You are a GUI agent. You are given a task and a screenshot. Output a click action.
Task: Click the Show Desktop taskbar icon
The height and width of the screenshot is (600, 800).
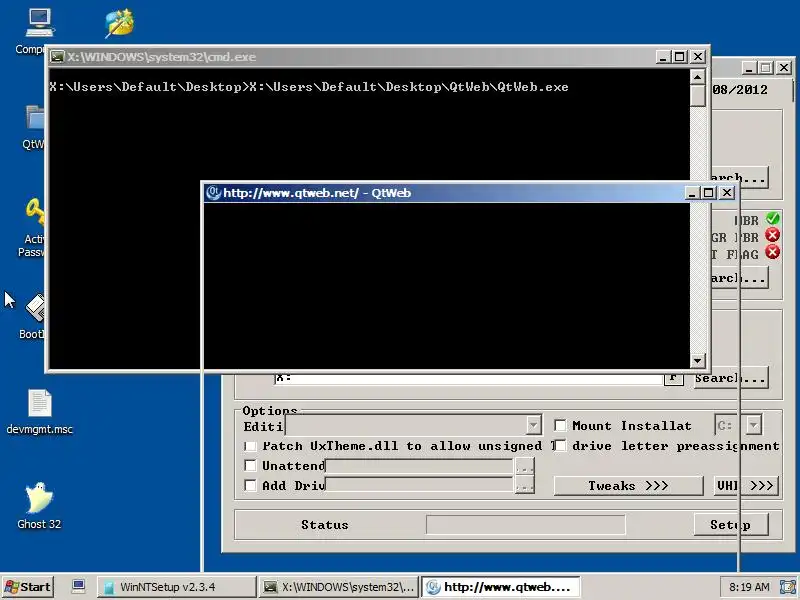coord(79,586)
